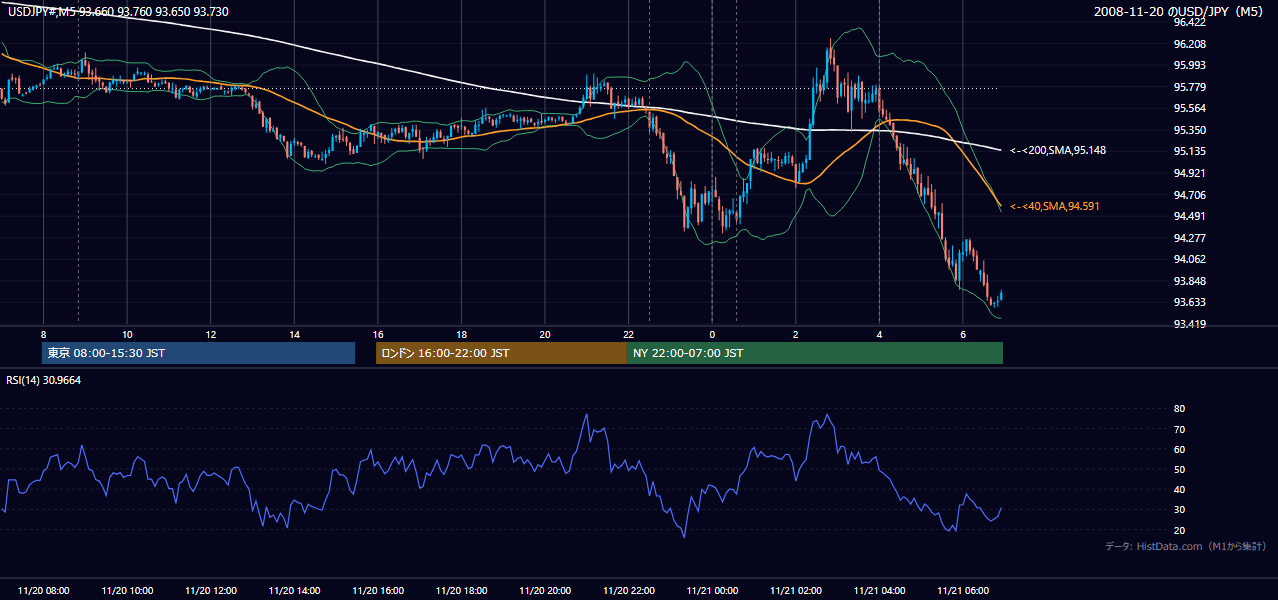Click price axis value 96.208
1278x600 pixels.
coord(1189,44)
